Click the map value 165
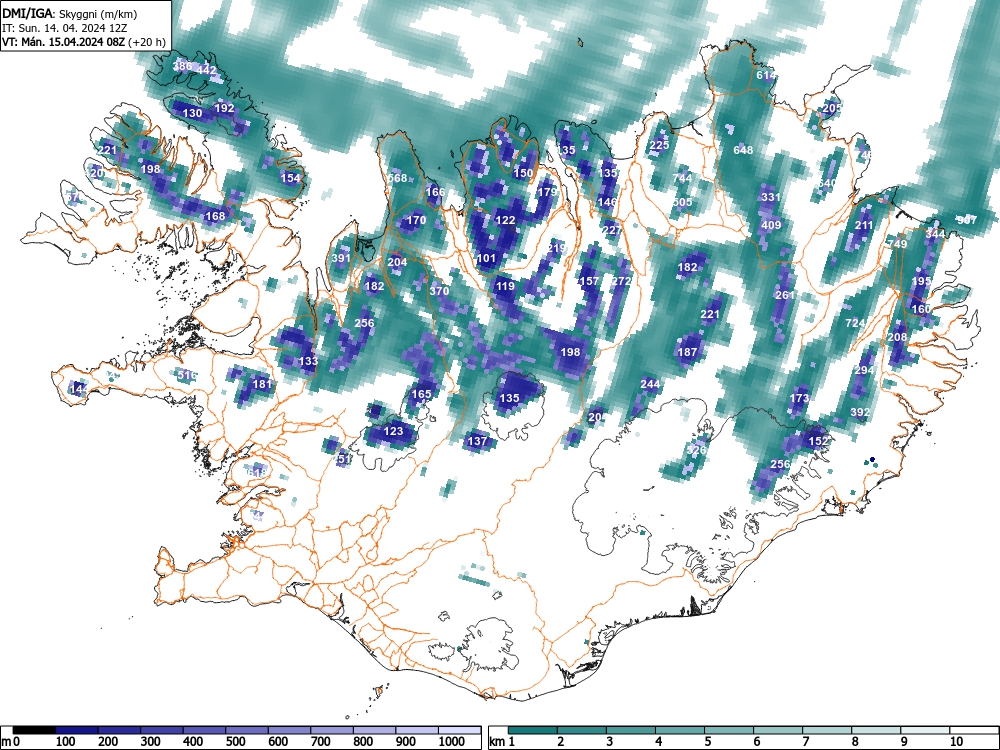This screenshot has width=1000, height=750. pos(421,394)
